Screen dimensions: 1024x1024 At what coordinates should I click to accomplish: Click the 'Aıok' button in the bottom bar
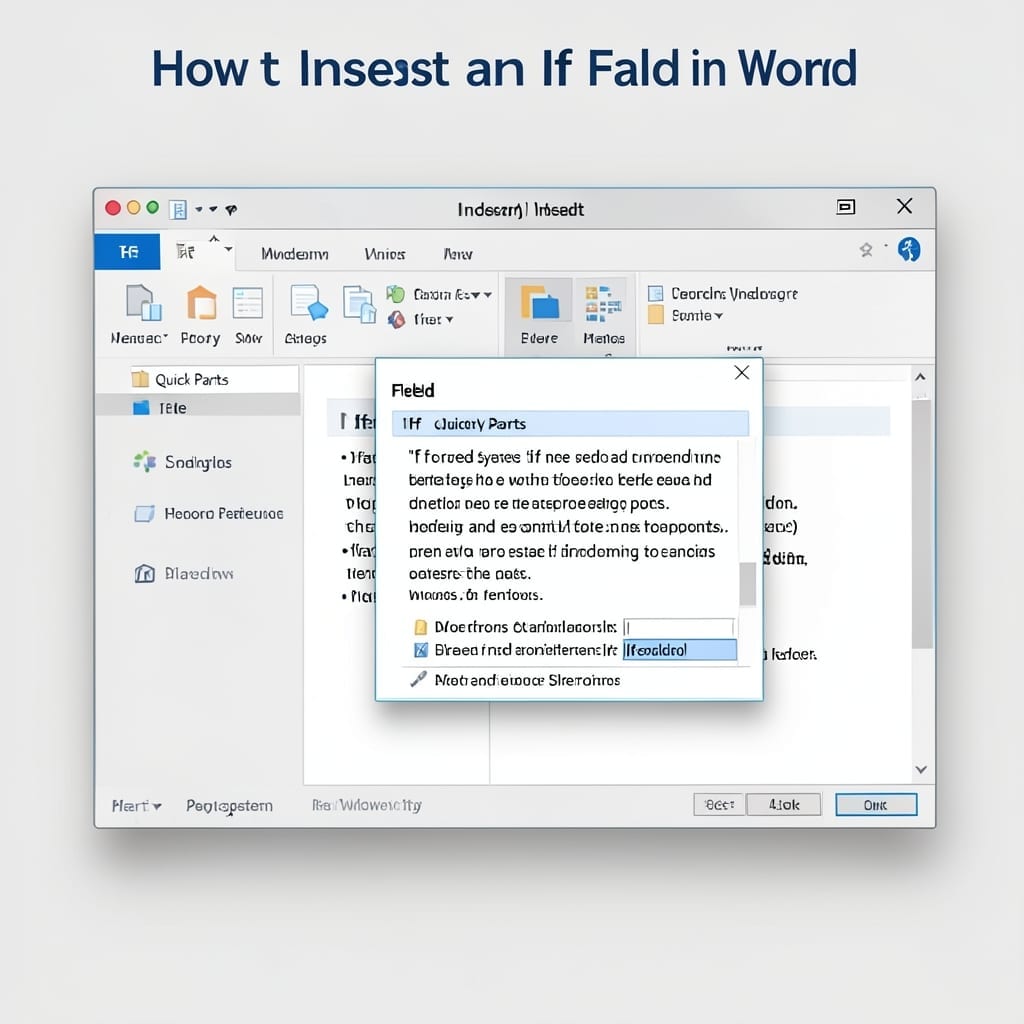(784, 805)
